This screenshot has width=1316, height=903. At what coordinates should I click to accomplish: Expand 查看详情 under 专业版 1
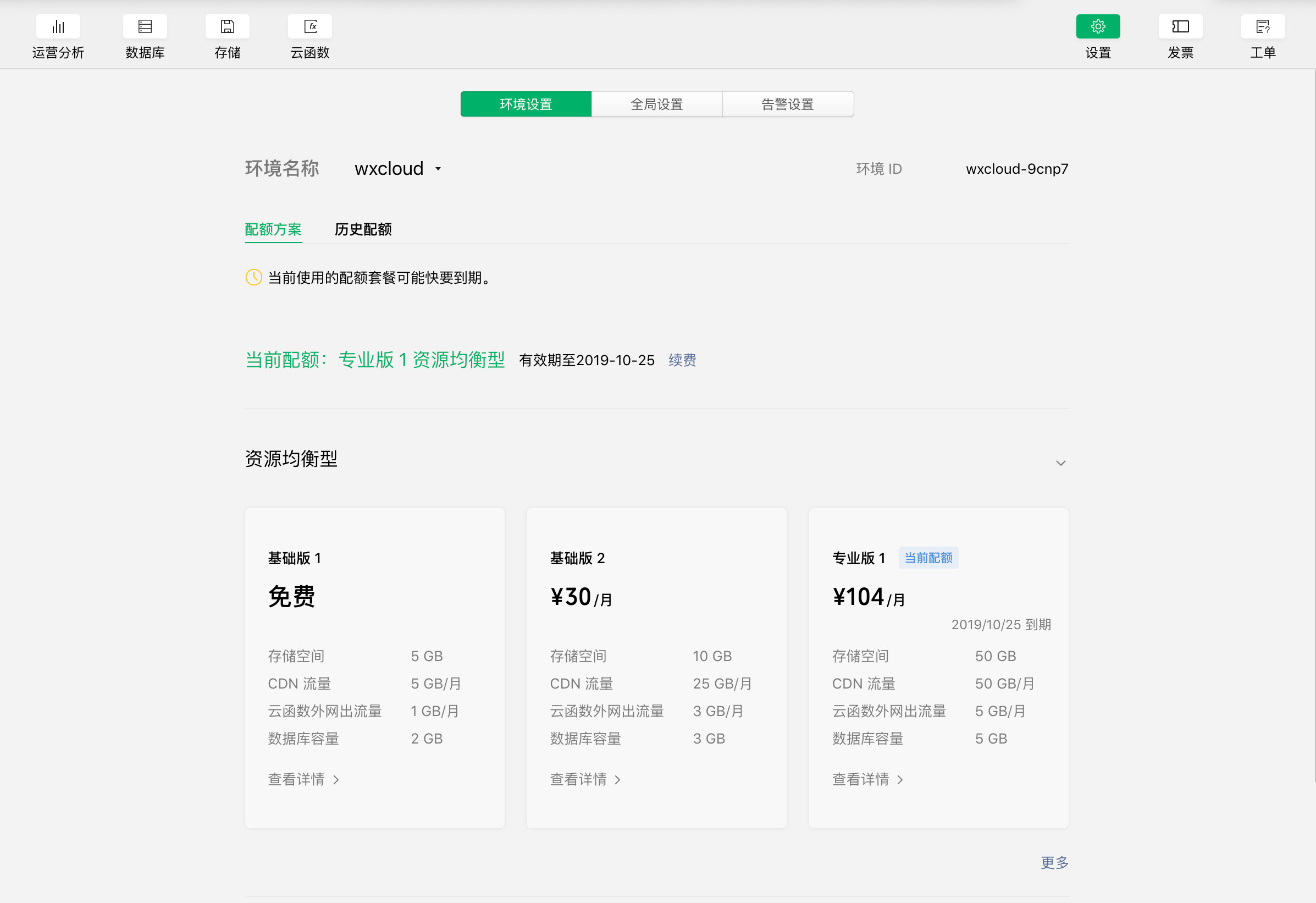tap(867, 779)
